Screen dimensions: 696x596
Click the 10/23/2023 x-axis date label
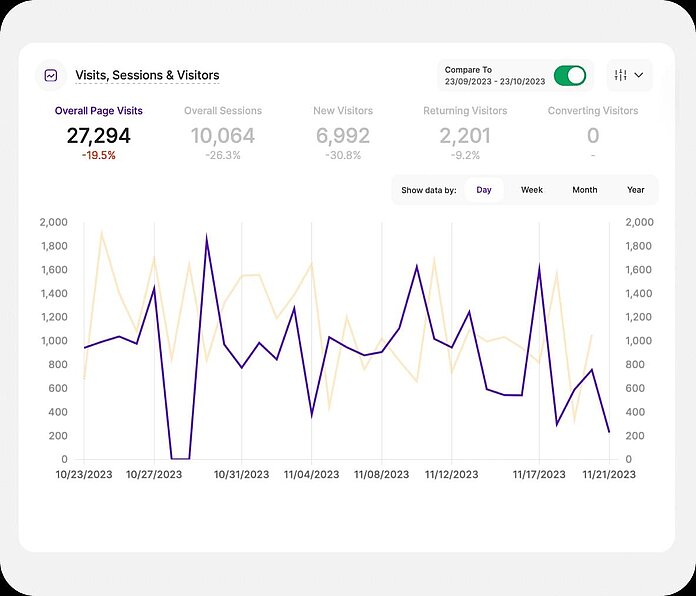(84, 475)
